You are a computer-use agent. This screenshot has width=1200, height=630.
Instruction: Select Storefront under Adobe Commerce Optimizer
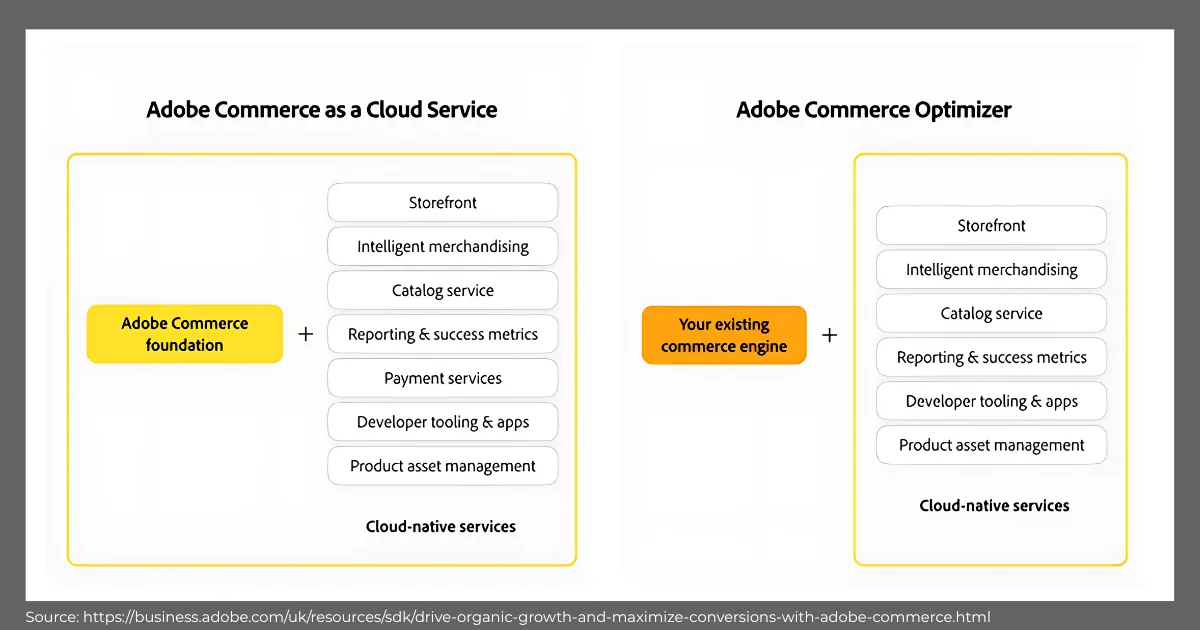[x=992, y=225]
